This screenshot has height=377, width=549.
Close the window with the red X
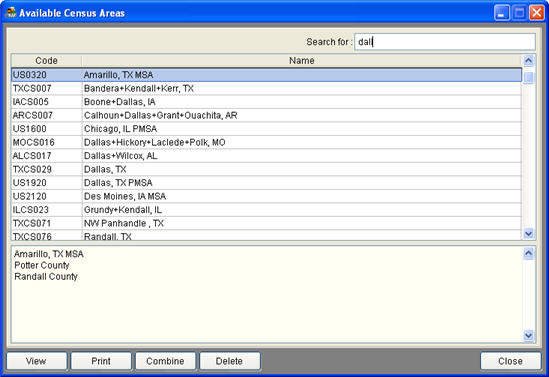537,13
